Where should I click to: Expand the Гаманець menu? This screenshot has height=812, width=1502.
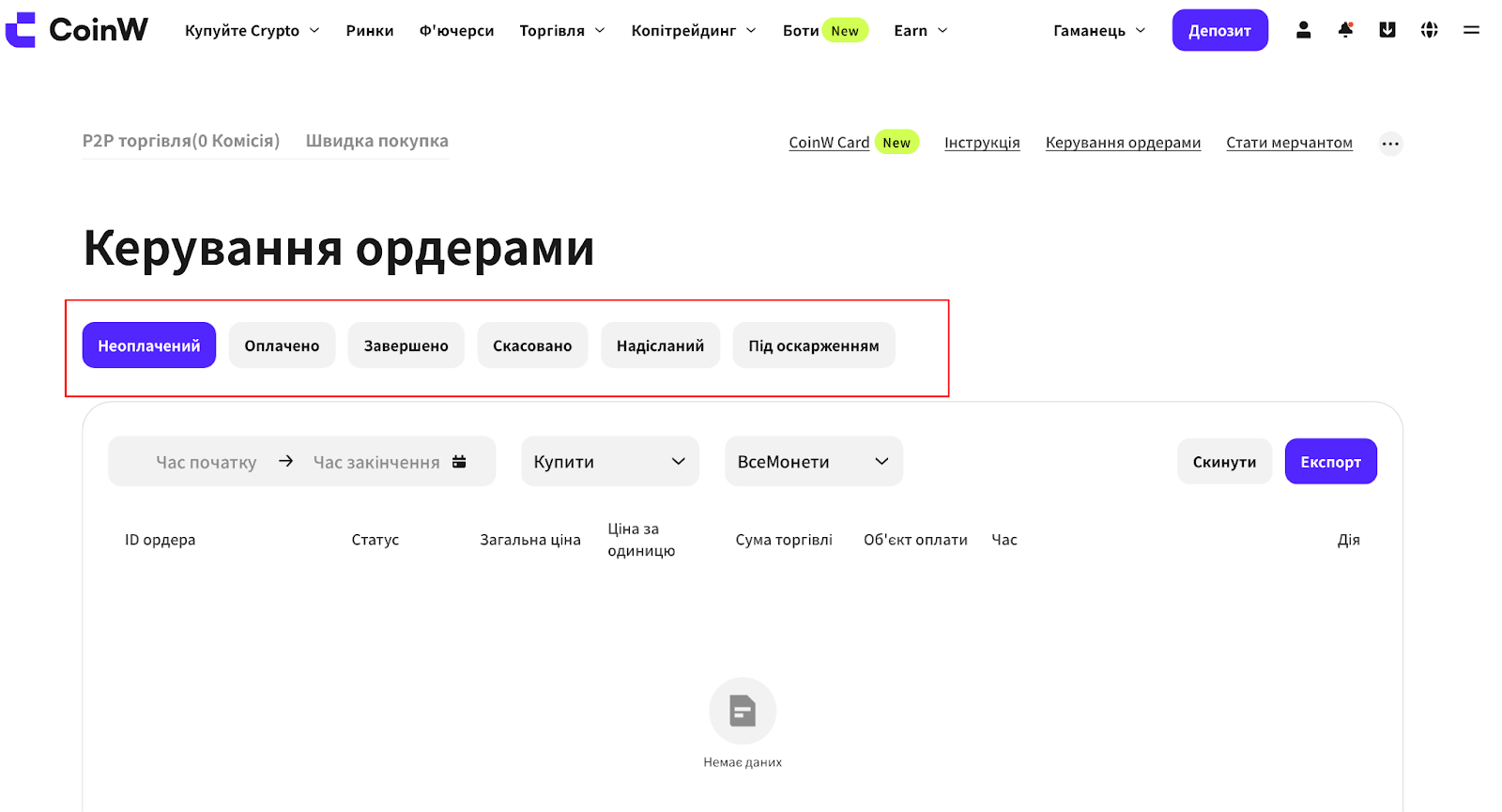pos(1099,30)
